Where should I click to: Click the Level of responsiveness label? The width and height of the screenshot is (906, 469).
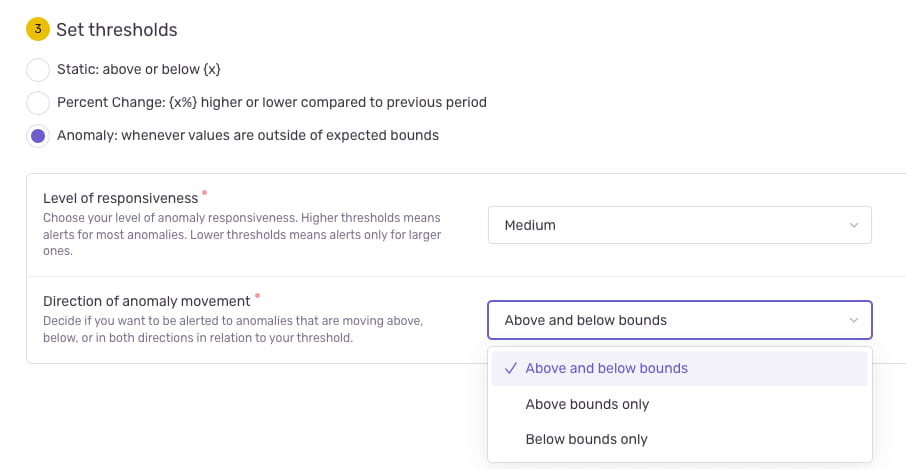click(121, 198)
